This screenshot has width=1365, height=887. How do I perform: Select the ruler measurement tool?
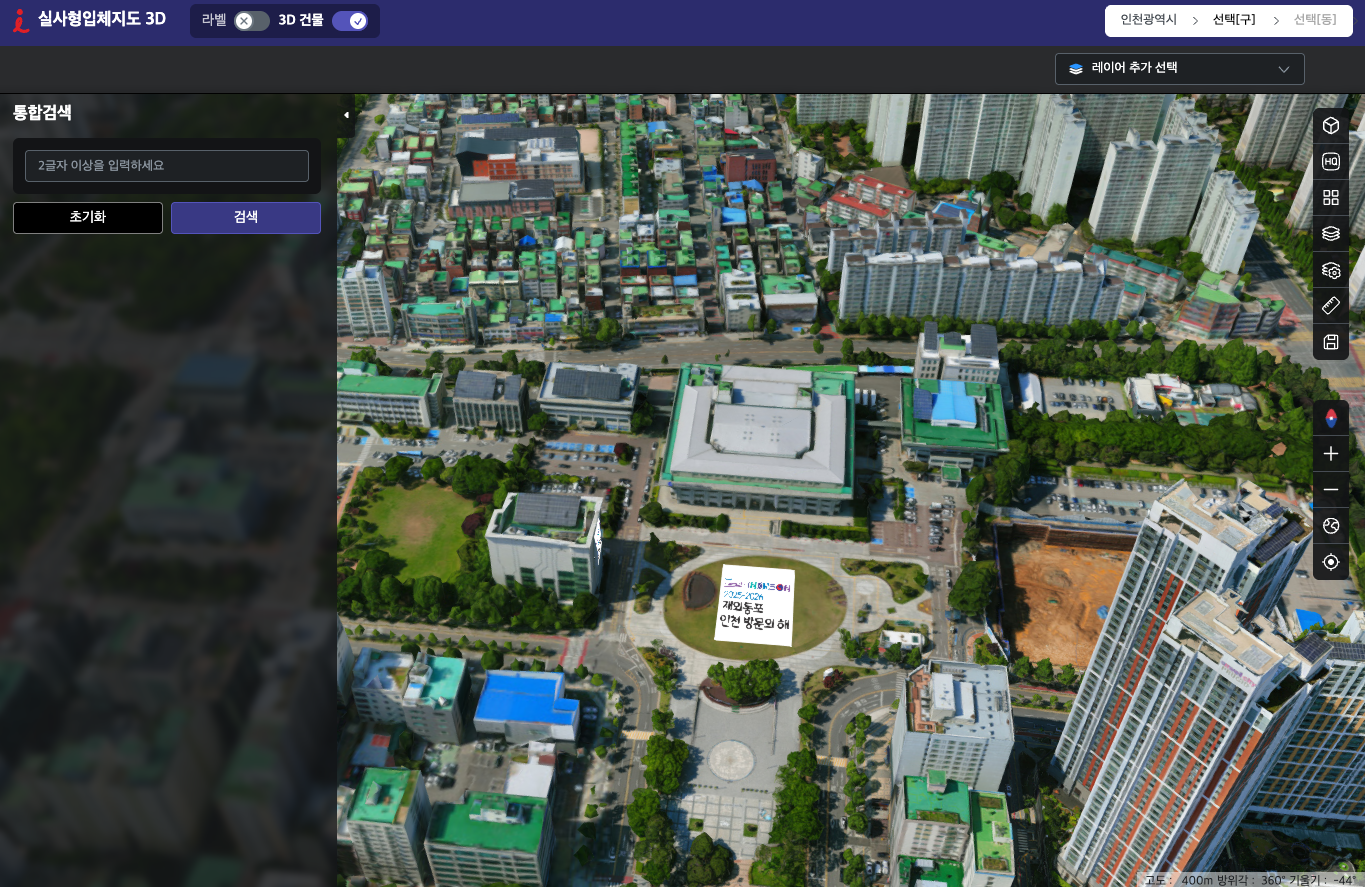pyautogui.click(x=1330, y=306)
